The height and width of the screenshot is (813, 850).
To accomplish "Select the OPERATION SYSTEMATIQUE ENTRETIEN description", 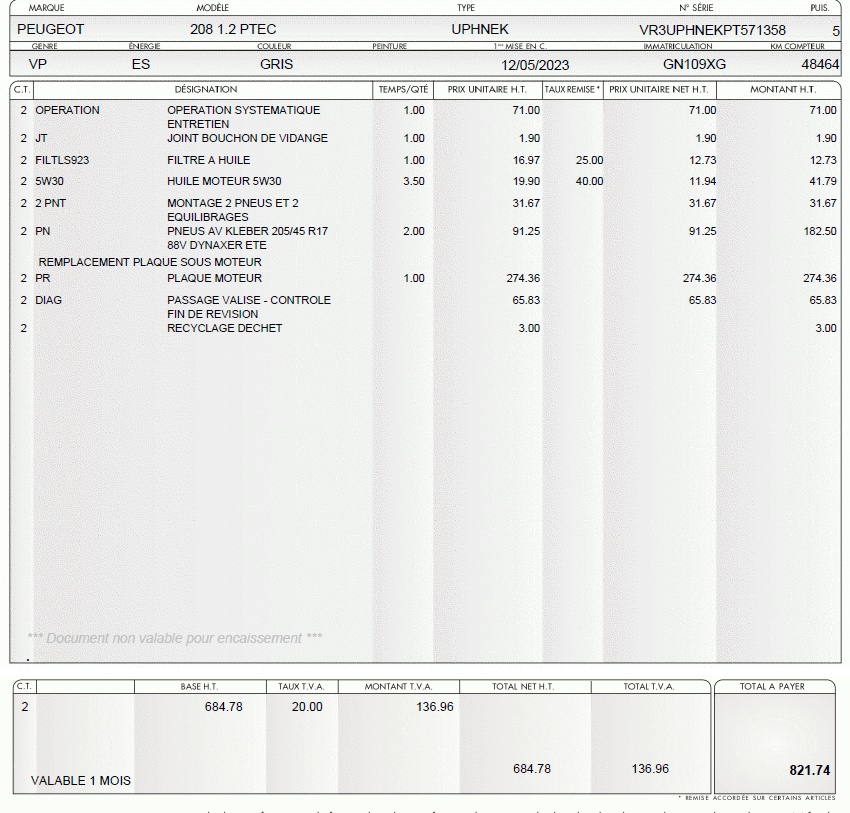I will coord(243,117).
